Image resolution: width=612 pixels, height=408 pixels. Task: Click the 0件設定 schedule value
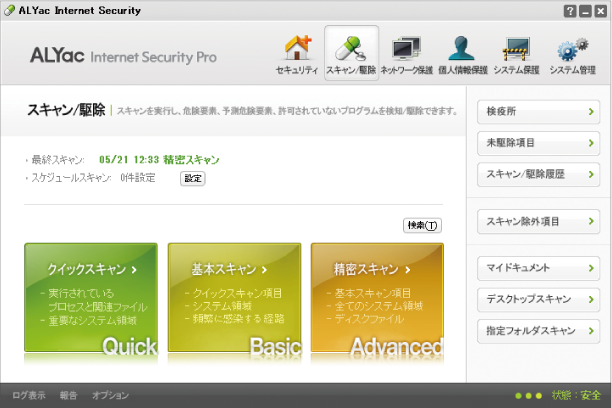pos(138,178)
